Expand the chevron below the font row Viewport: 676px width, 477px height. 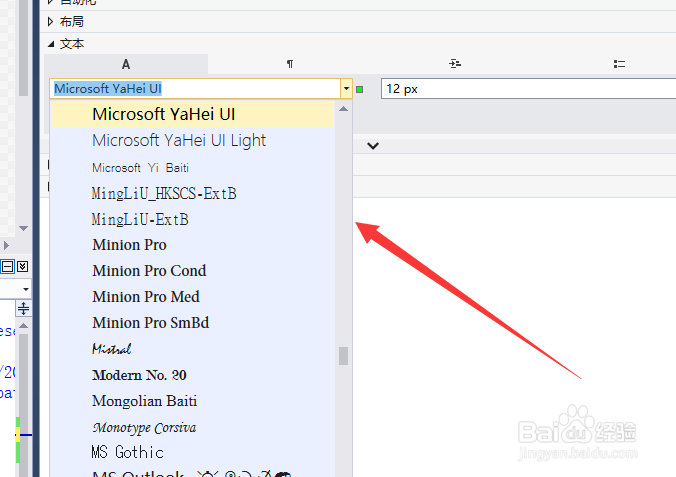pyautogui.click(x=373, y=146)
